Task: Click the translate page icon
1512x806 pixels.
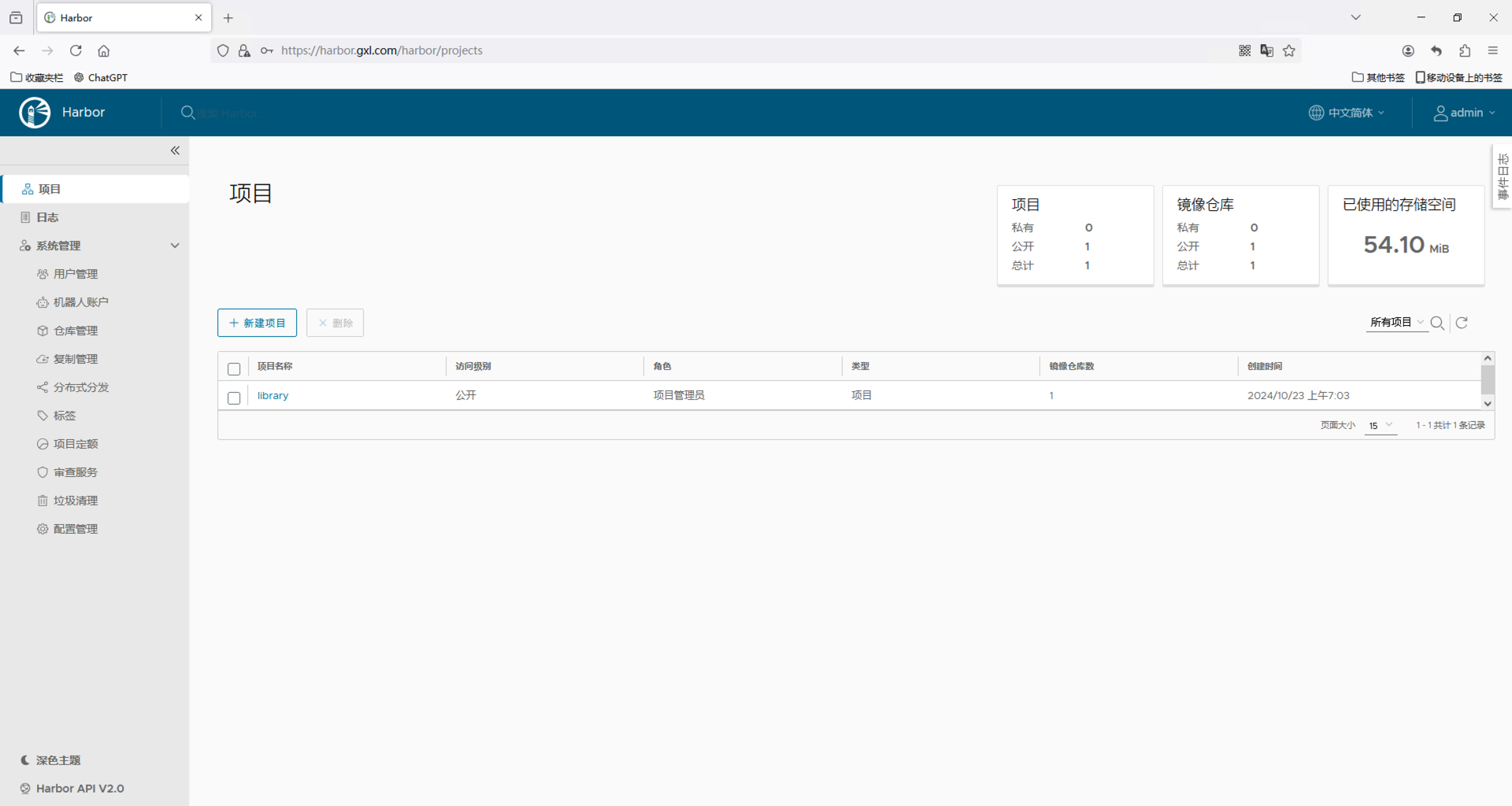Action: pos(1267,50)
